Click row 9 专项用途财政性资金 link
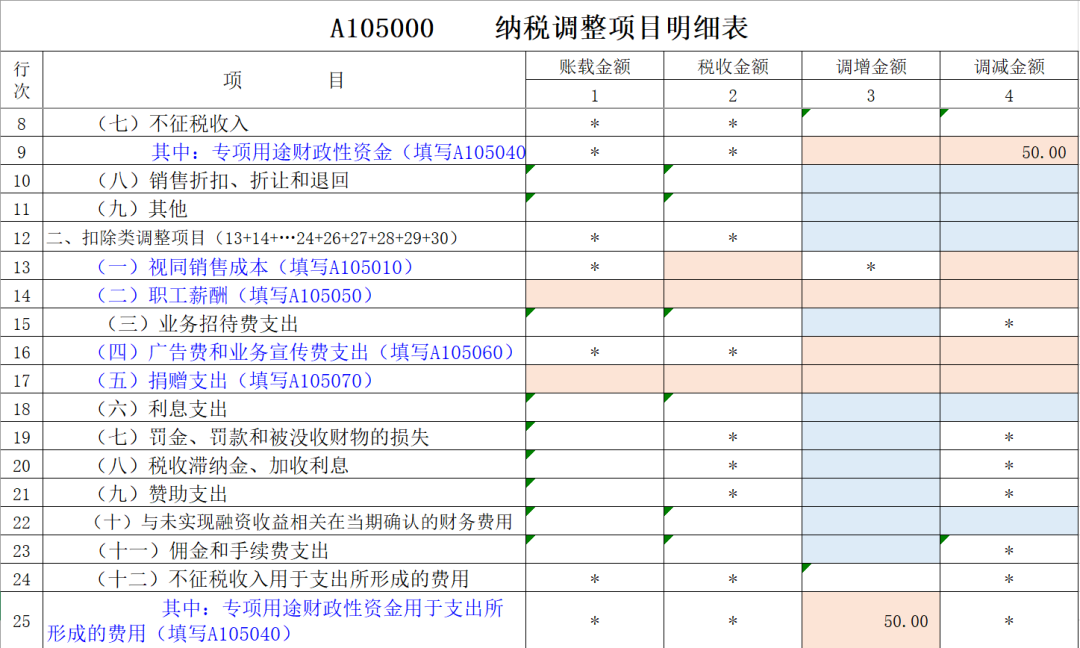Screen dimensions: 1080x648 click(x=338, y=153)
